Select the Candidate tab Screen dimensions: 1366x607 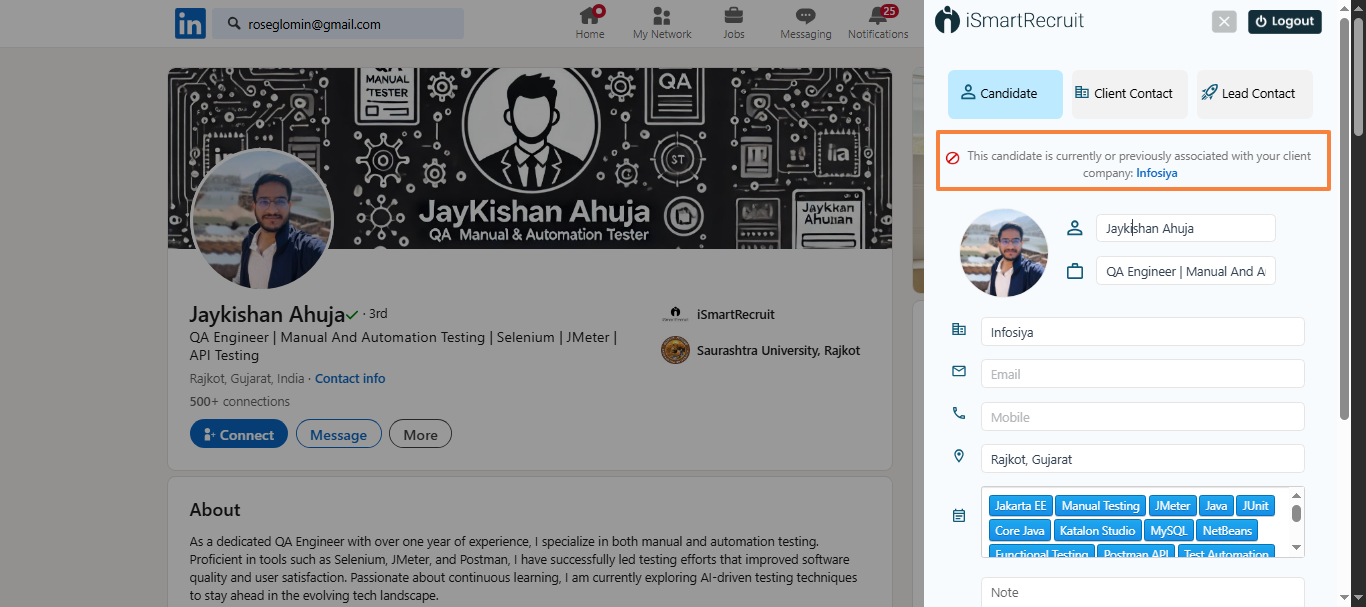1005,94
